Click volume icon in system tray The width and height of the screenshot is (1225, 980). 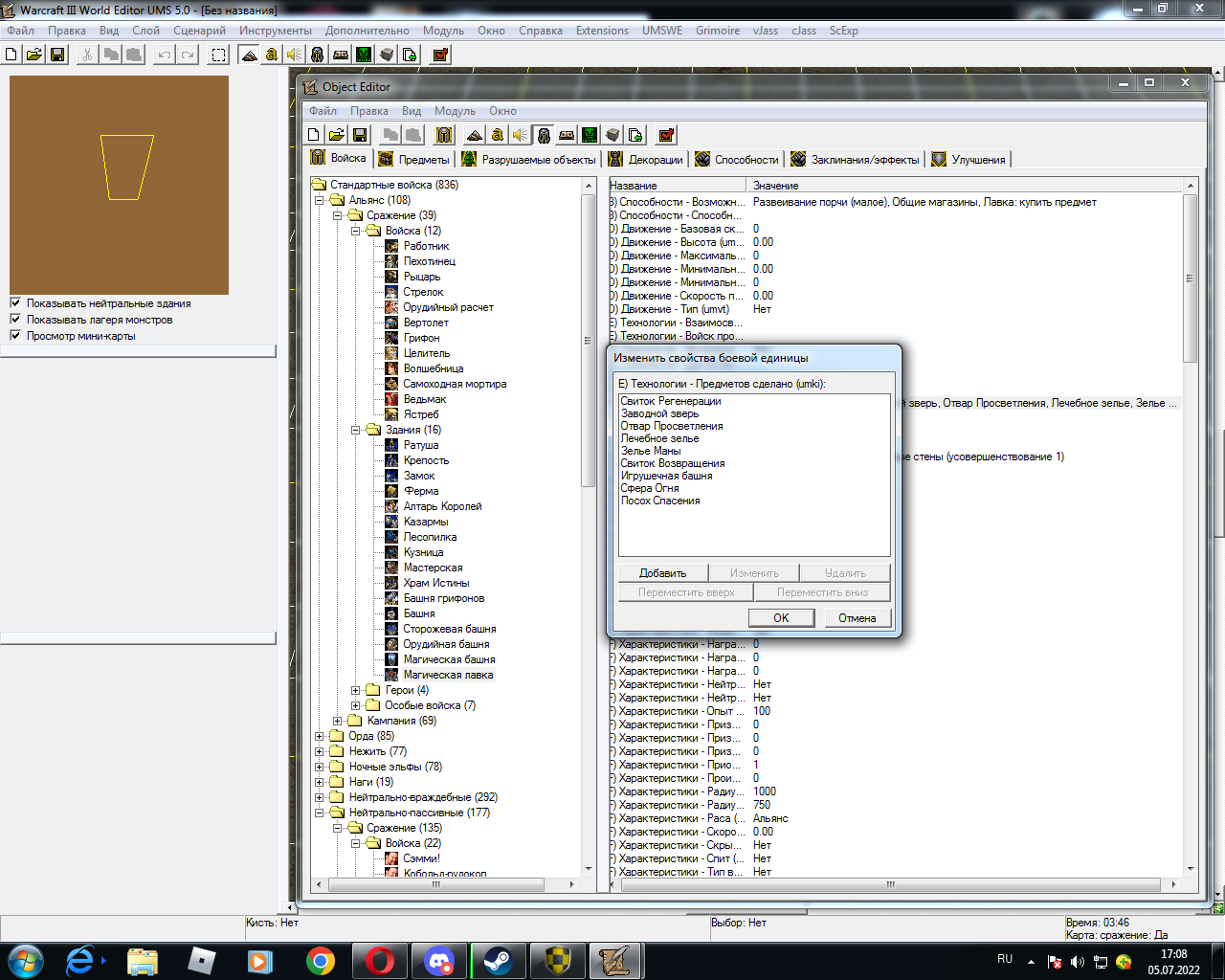tap(1078, 961)
